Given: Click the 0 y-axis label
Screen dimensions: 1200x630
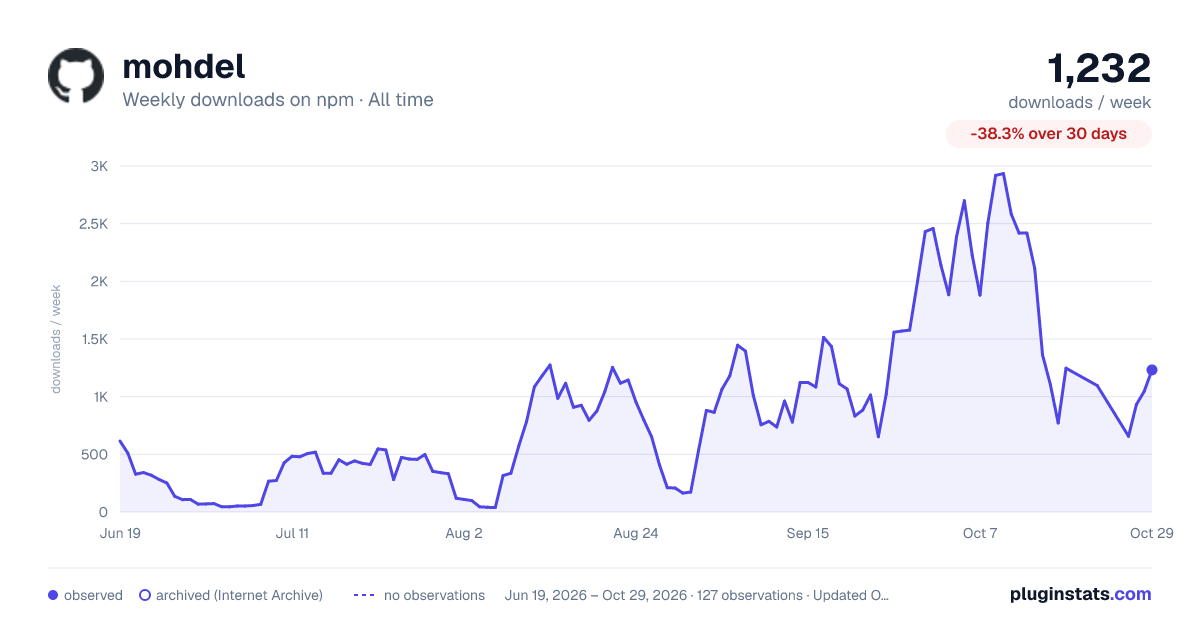Looking at the screenshot, I should tap(103, 512).
